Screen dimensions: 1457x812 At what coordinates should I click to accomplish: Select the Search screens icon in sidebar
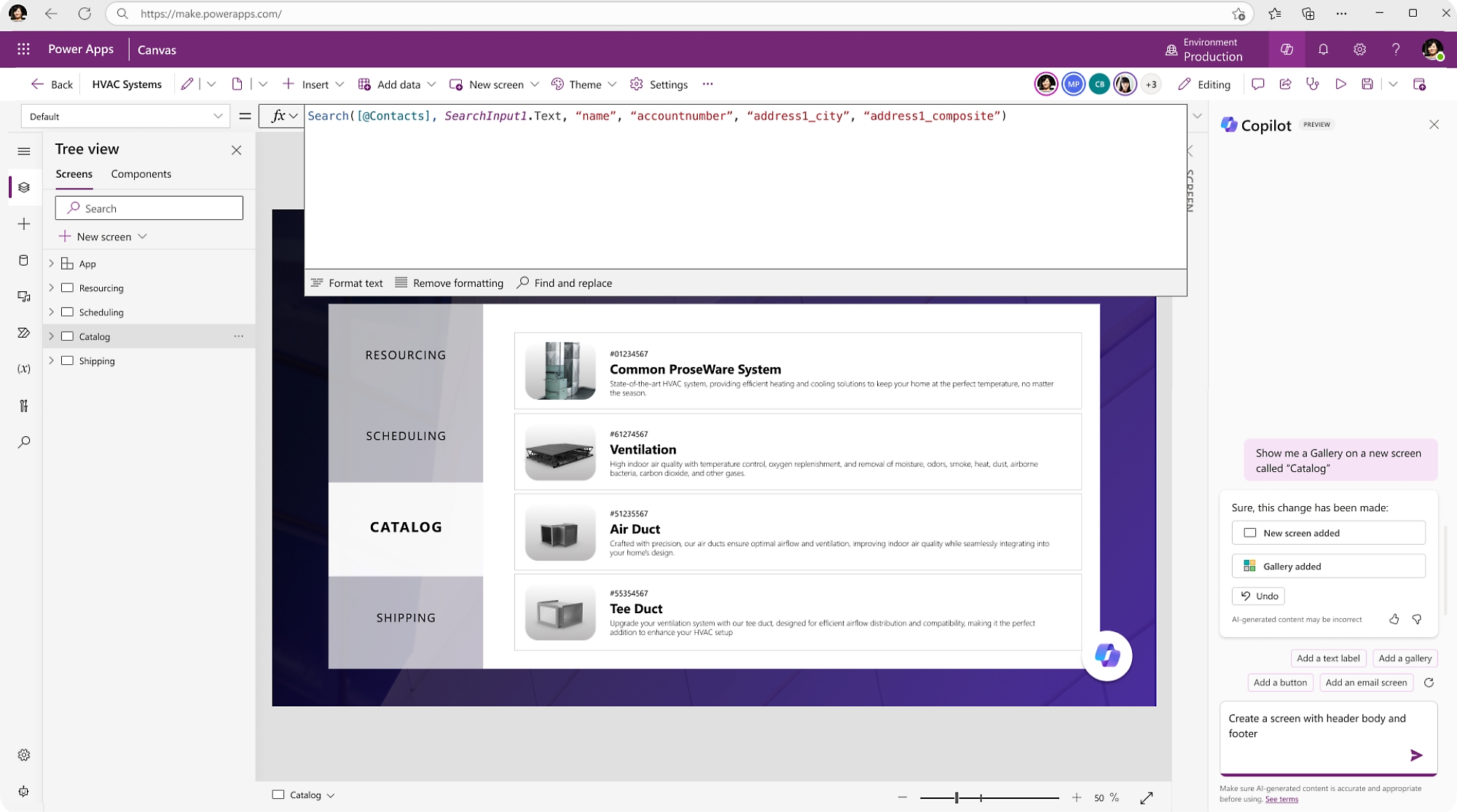coord(24,441)
